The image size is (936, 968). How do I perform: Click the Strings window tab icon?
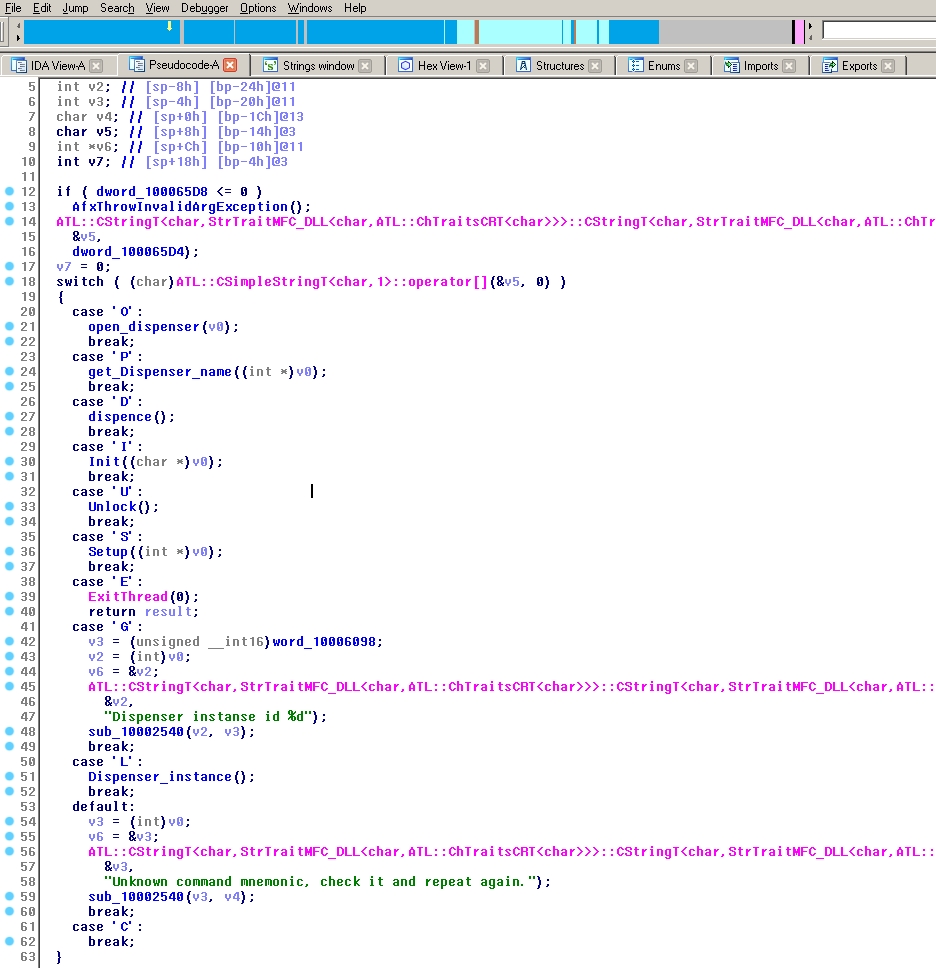(270, 65)
